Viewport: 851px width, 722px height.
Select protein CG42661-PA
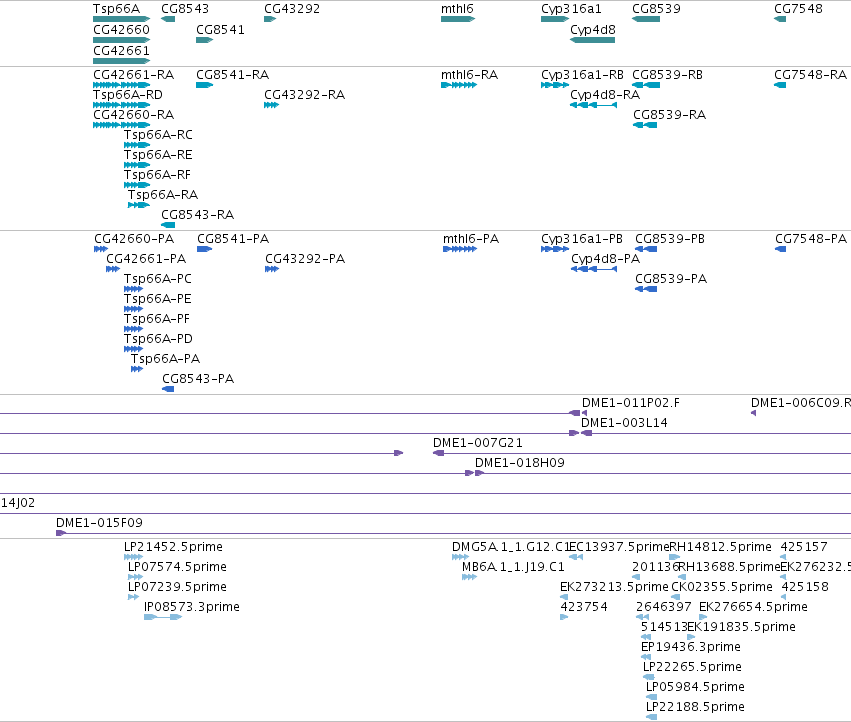click(113, 269)
